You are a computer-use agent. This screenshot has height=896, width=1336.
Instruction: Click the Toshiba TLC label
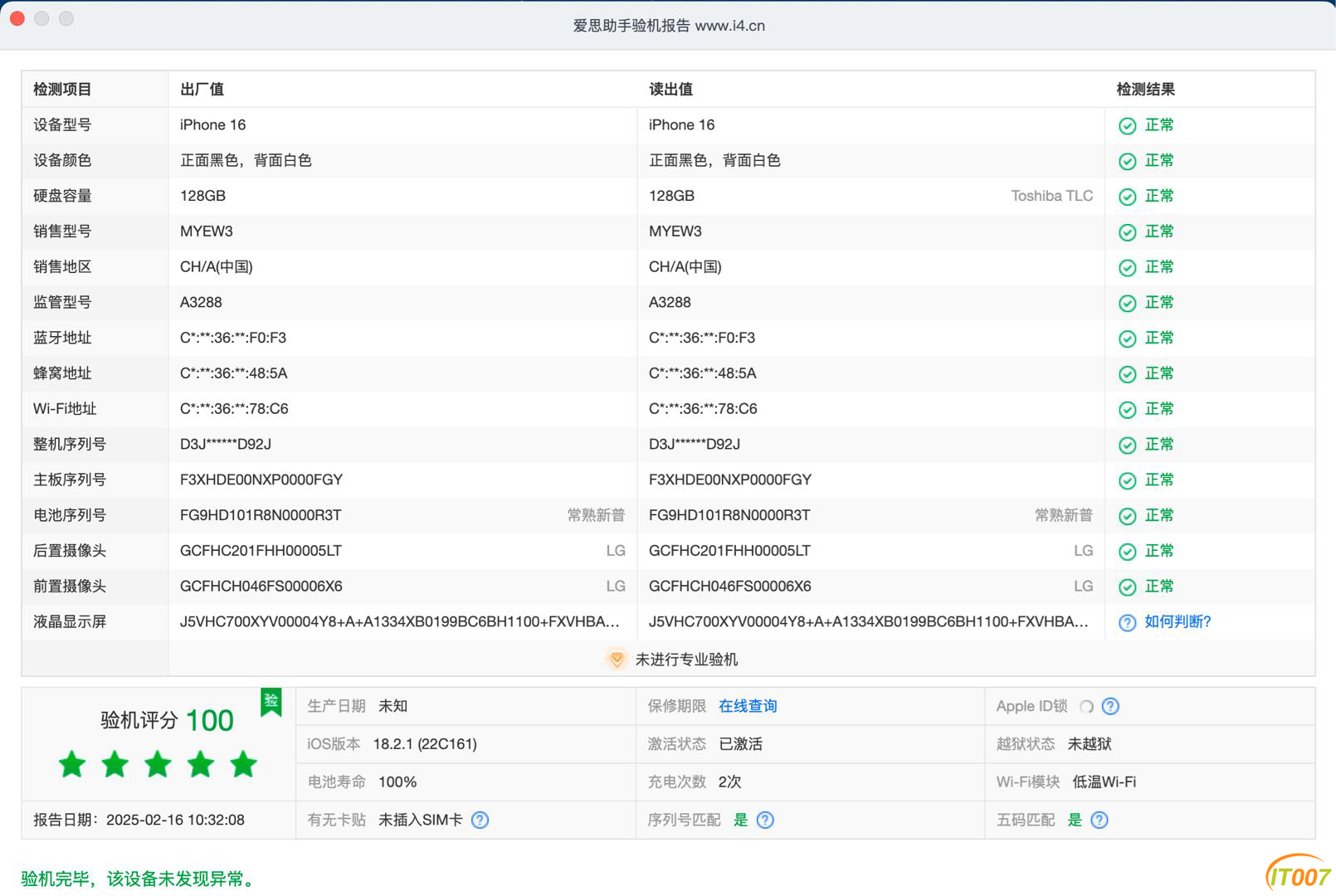coord(1051,196)
